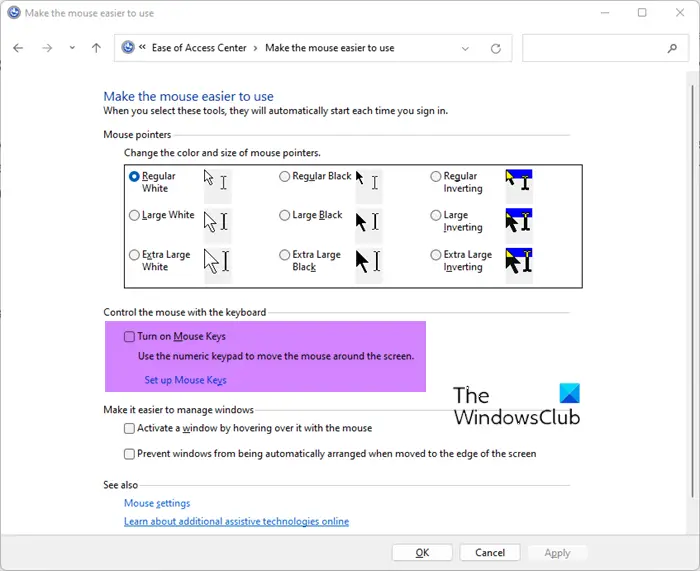Open recent locations dropdown chevron
Screen dimensions: 700x571
click(x=72, y=48)
